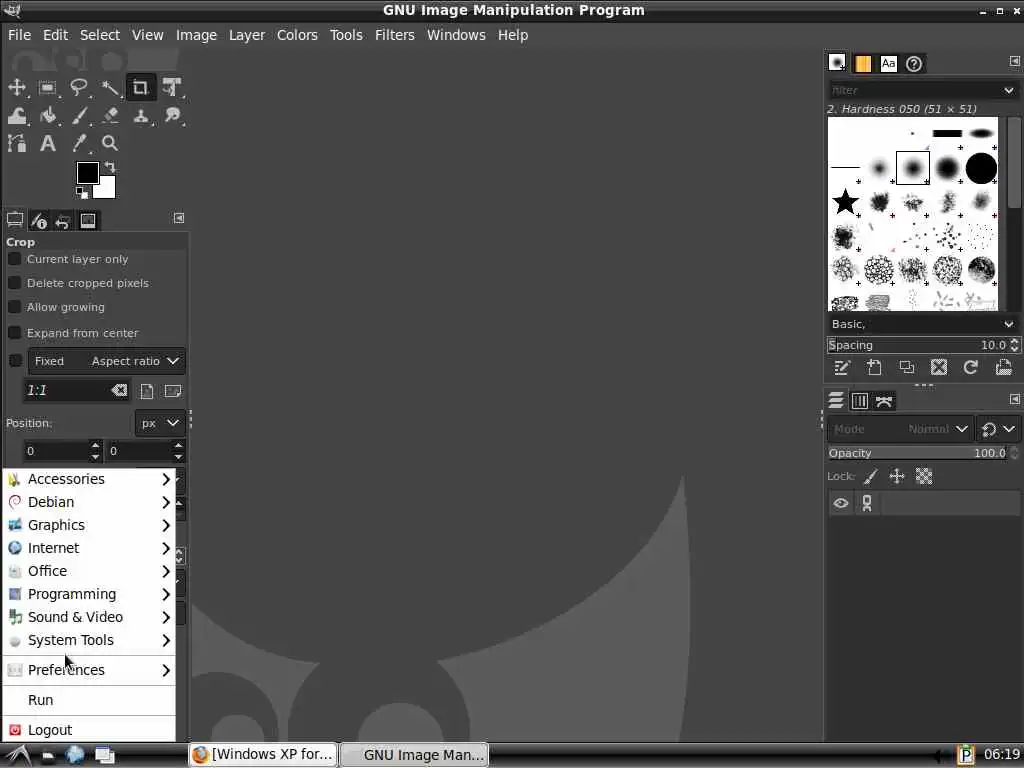The height and width of the screenshot is (768, 1024).
Task: Choose Logout from start menu
Action: point(89,730)
